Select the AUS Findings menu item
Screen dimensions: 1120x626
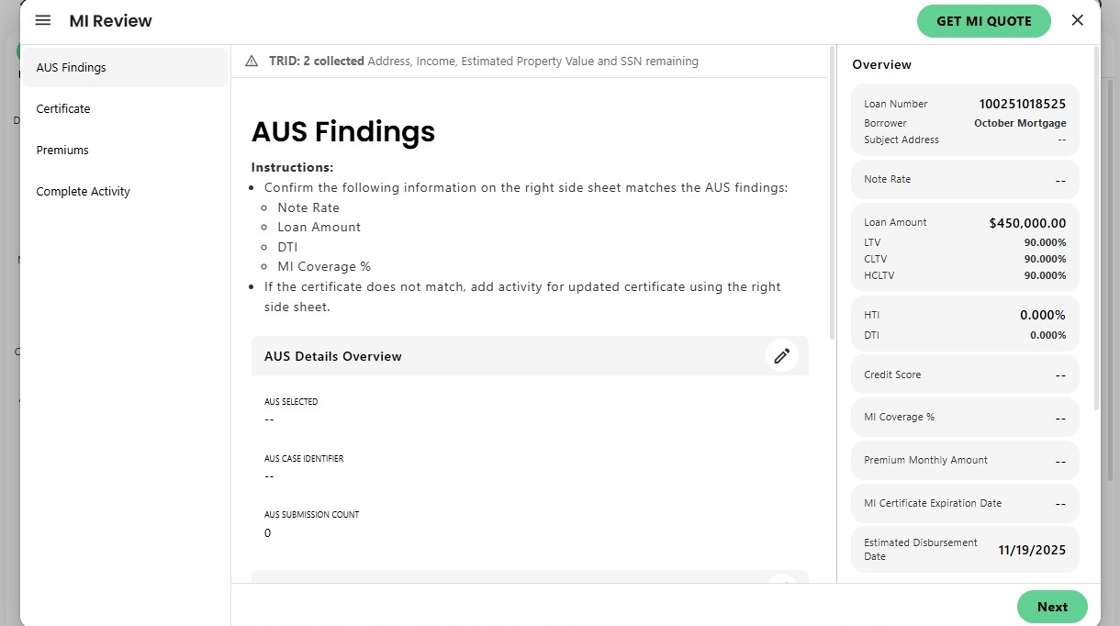point(125,68)
